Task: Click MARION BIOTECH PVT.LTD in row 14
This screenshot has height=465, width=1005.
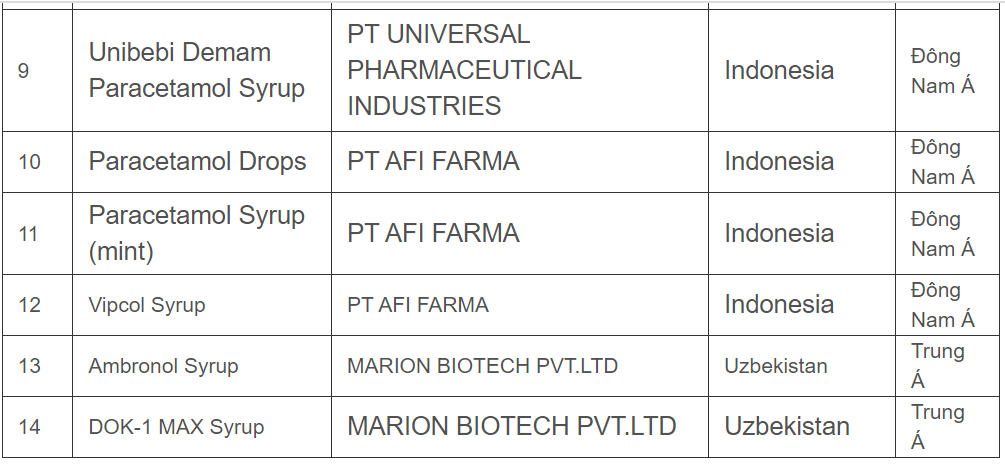Action: (511, 426)
